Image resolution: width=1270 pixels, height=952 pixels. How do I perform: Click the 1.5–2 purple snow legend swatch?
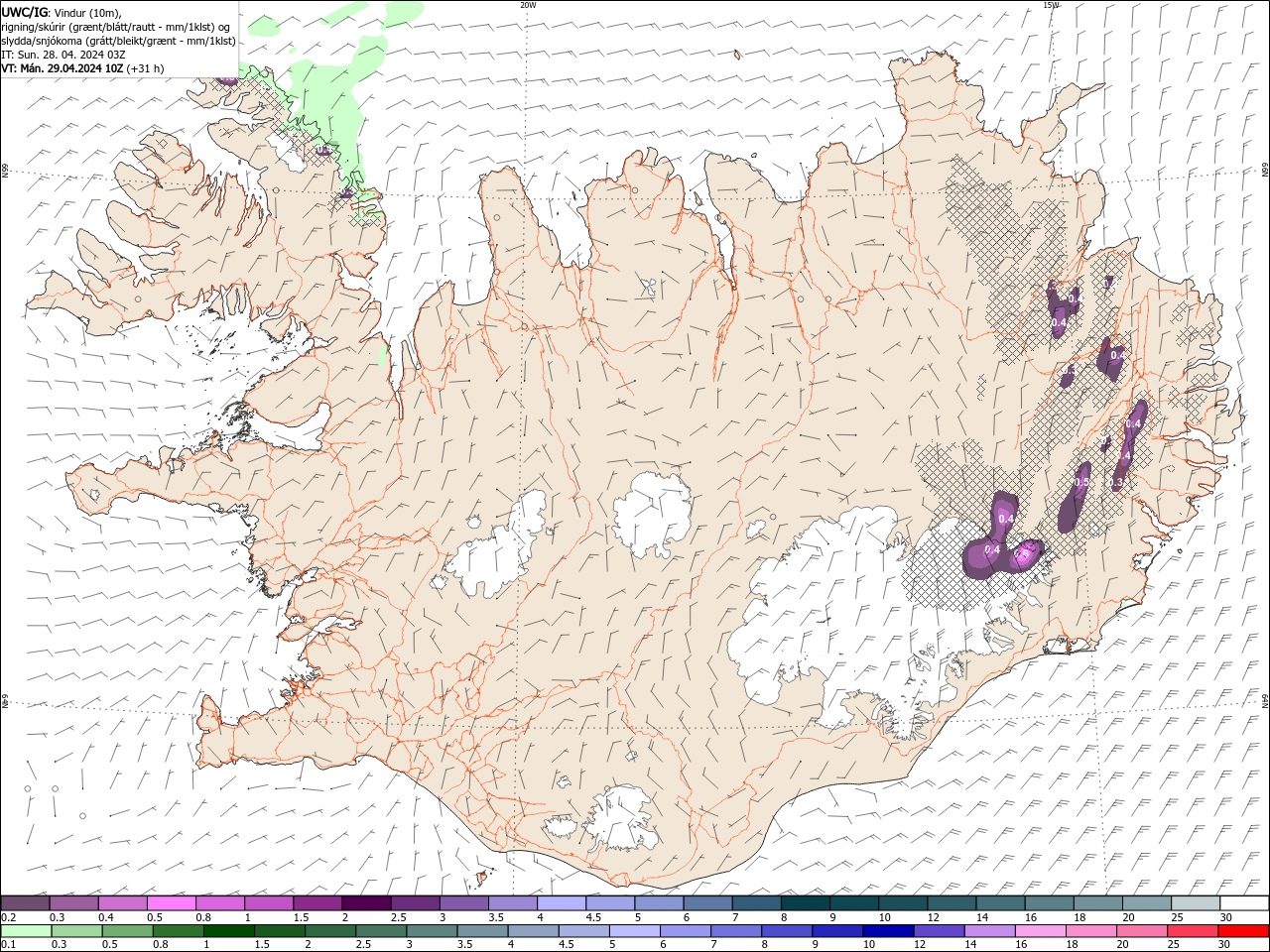tap(317, 903)
